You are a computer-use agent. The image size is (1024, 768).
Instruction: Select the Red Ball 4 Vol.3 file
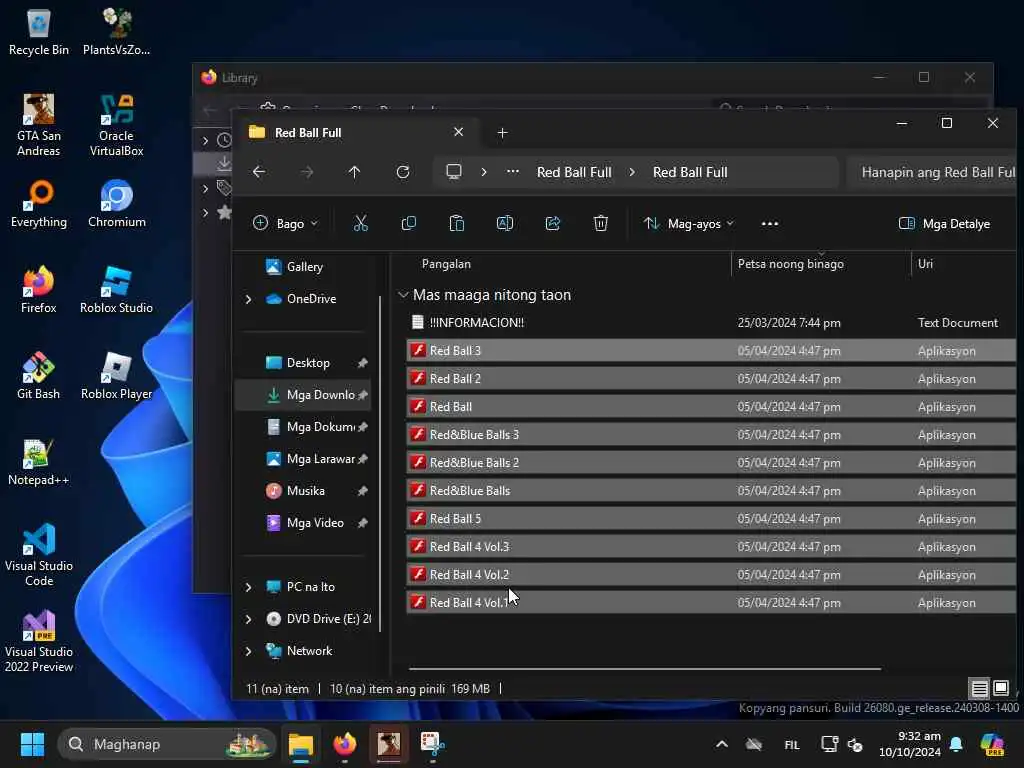[711, 547]
